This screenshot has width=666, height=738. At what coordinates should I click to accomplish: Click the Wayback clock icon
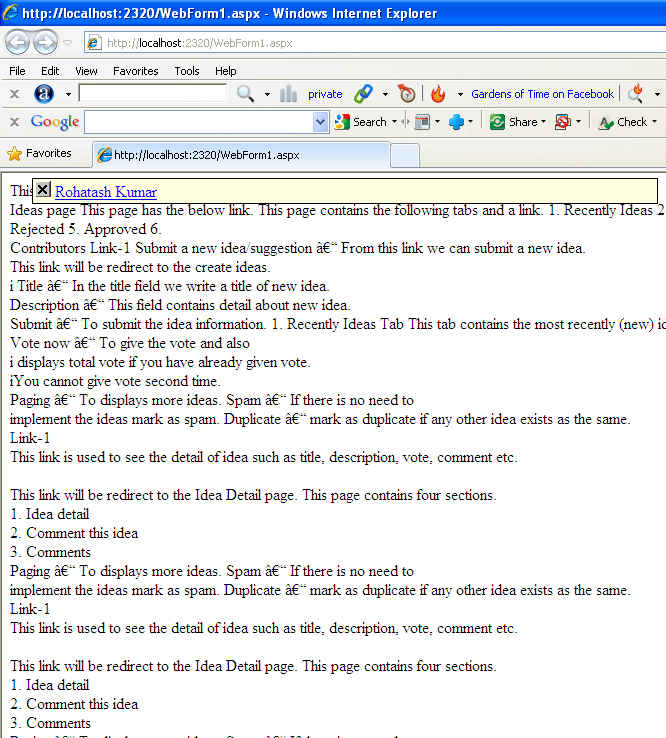click(407, 94)
